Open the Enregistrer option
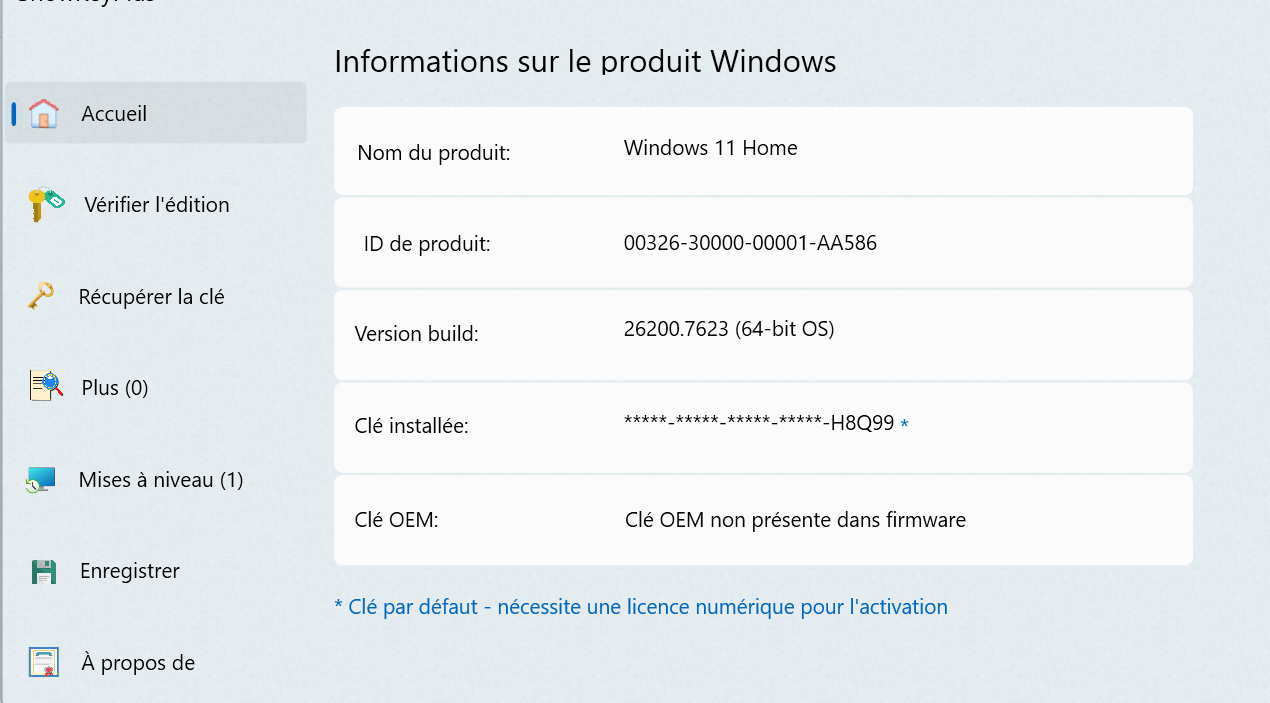Viewport: 1270px width, 703px height. click(x=130, y=570)
